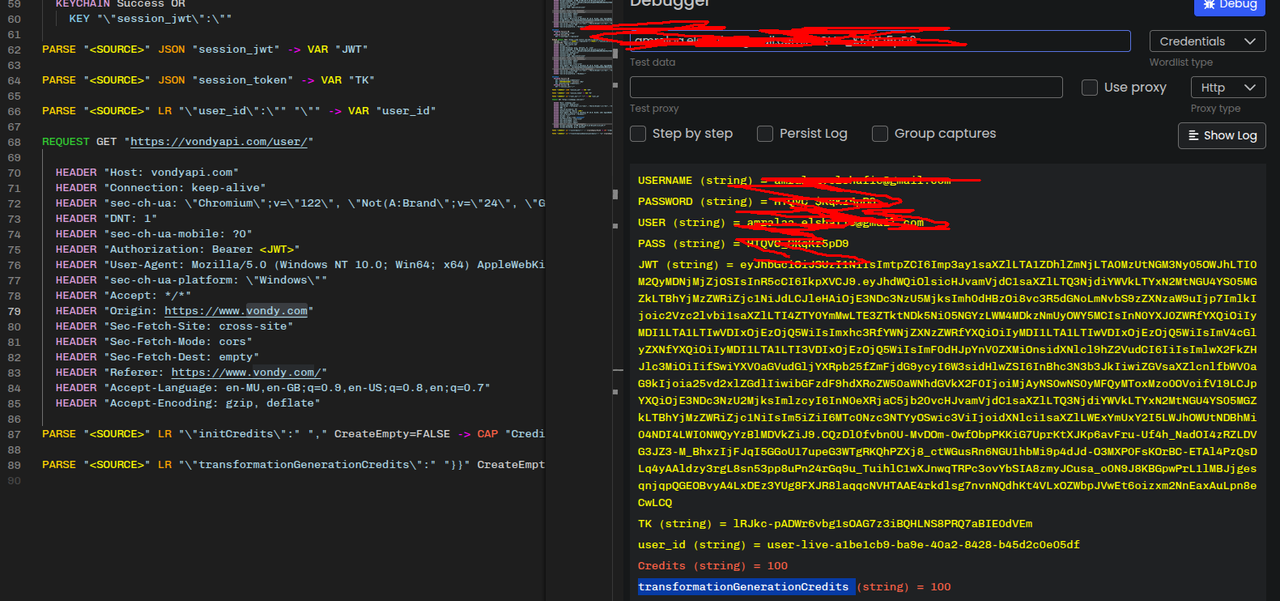Click the HEADER "Accept: */*" line
Image resolution: width=1280 pixels, height=601 pixels.
click(124, 295)
